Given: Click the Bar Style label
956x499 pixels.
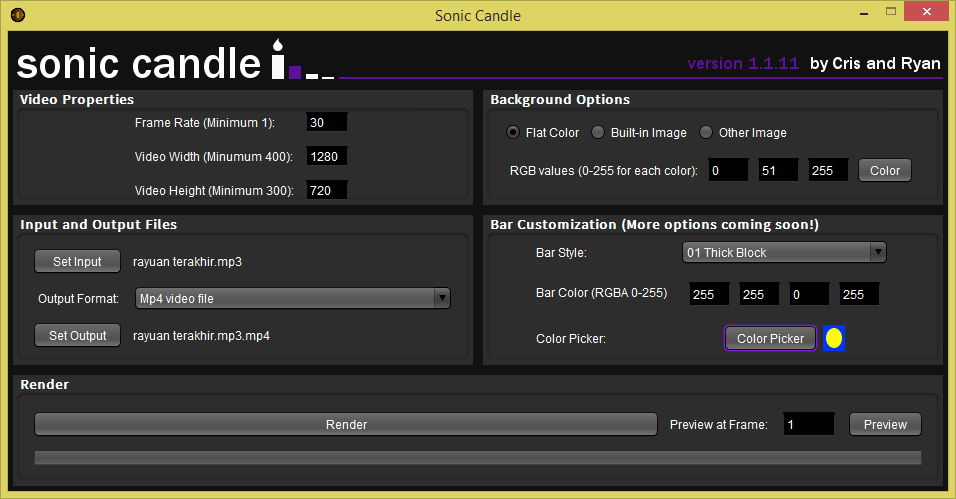Looking at the screenshot, I should click(x=561, y=253).
